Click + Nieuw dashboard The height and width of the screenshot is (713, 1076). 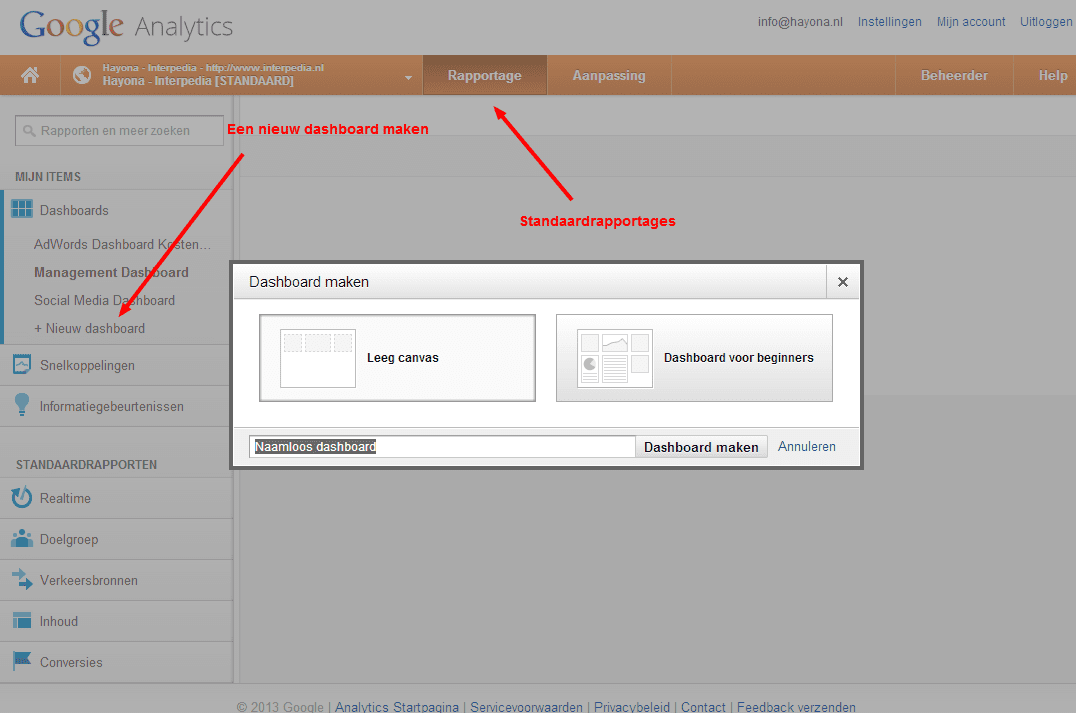(89, 329)
